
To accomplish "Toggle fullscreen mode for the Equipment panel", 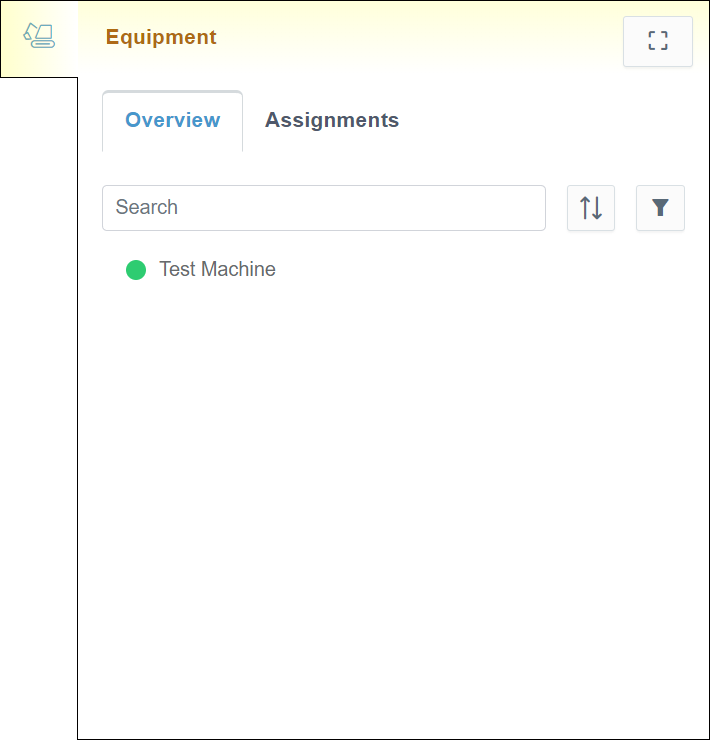I will pyautogui.click(x=657, y=41).
